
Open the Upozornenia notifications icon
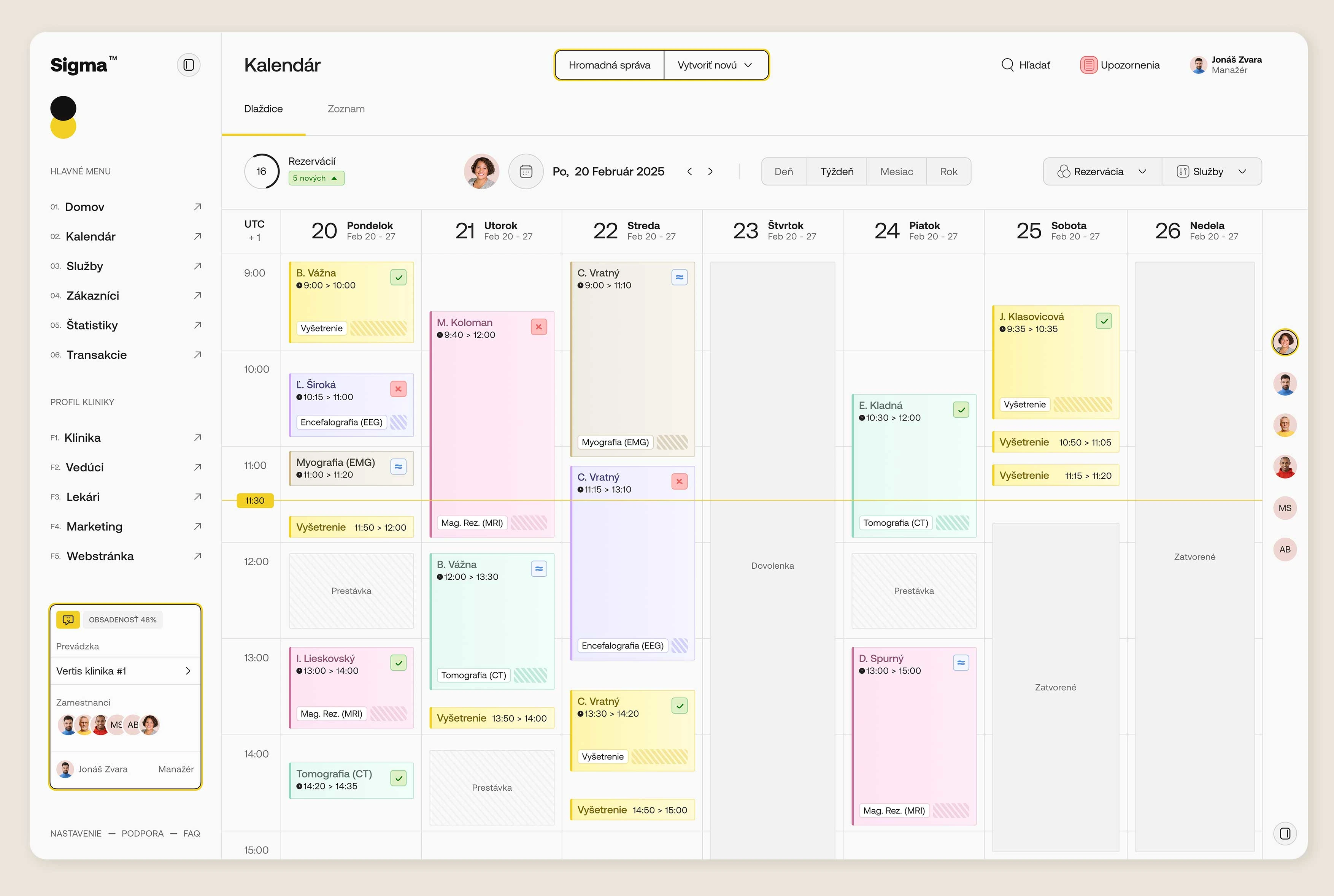[x=1089, y=65]
